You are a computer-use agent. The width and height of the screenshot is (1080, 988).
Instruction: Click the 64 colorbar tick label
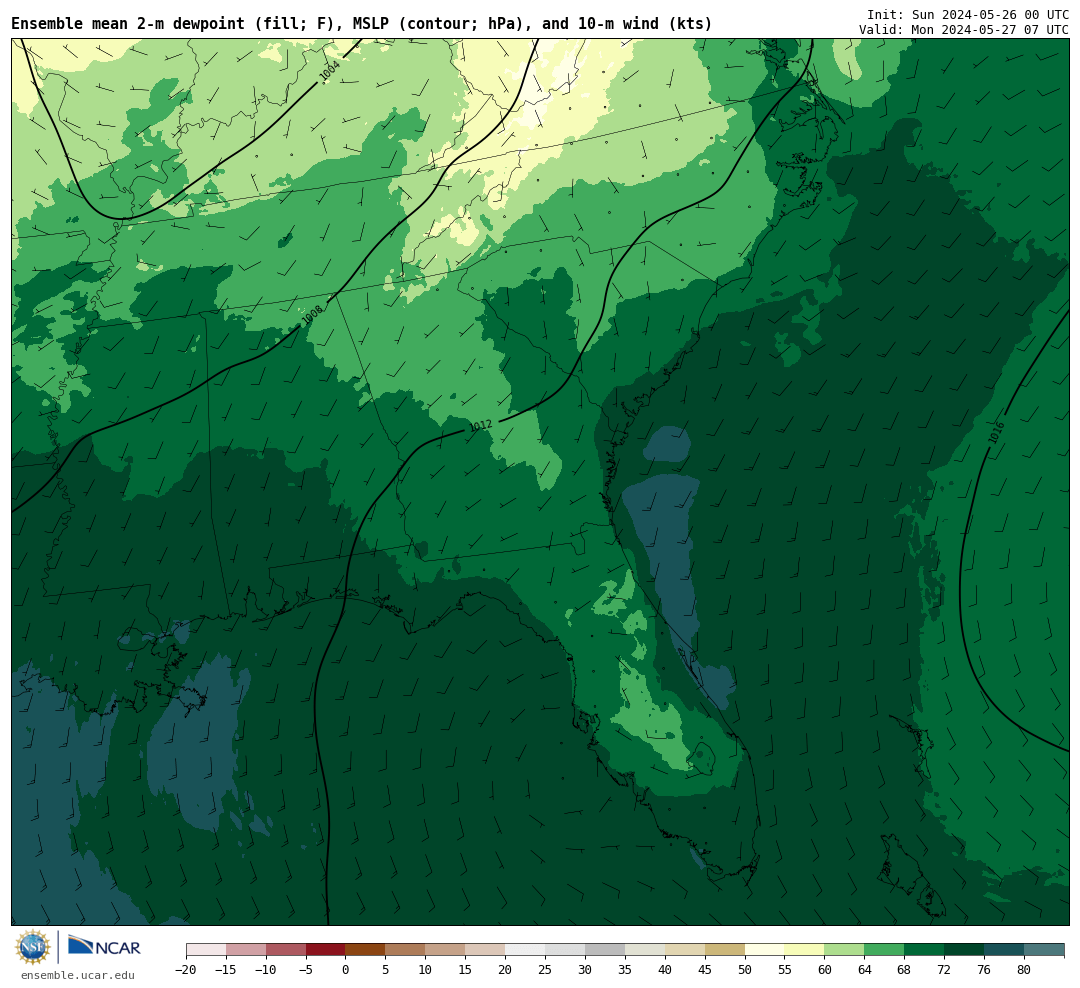[864, 970]
